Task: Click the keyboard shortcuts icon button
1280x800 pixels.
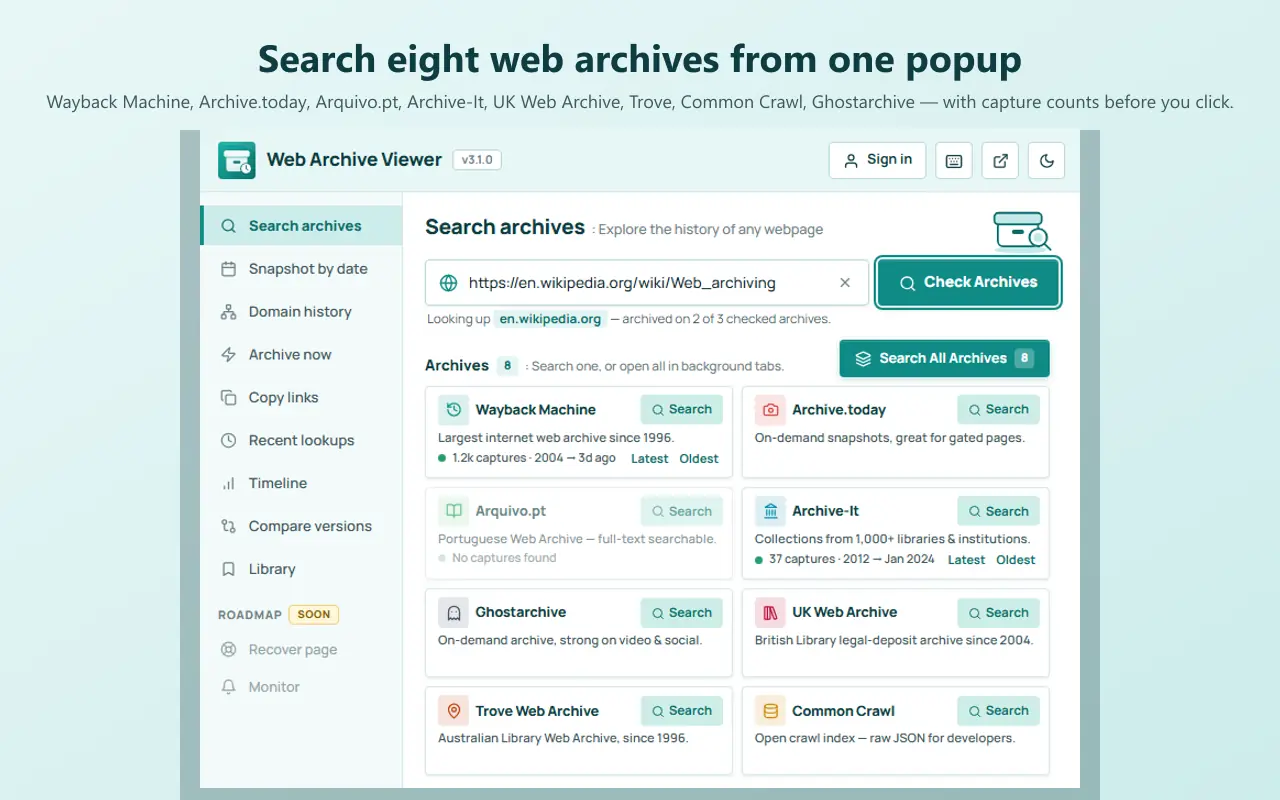Action: pos(954,160)
